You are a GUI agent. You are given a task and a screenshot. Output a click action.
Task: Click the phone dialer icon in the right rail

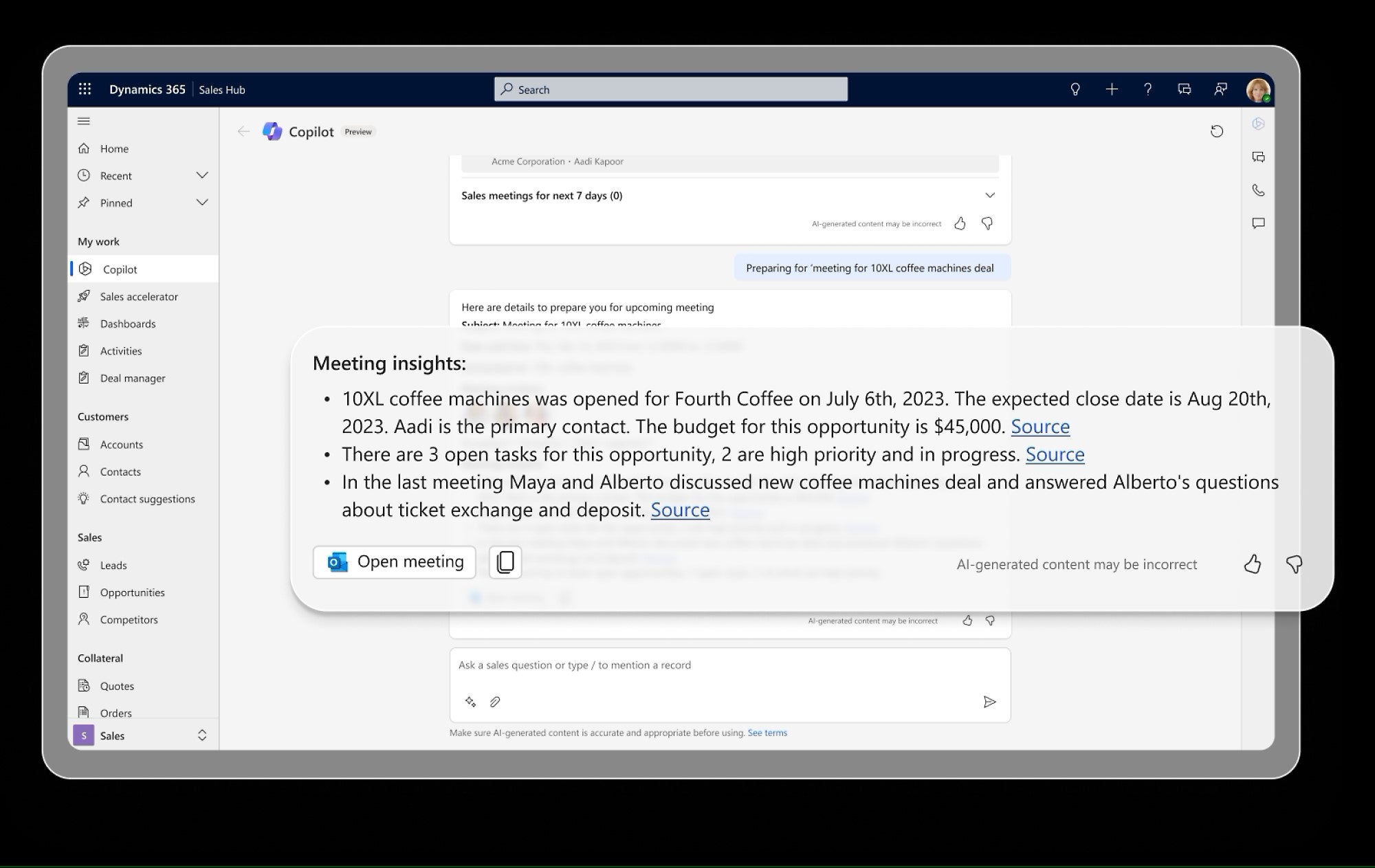pyautogui.click(x=1258, y=190)
